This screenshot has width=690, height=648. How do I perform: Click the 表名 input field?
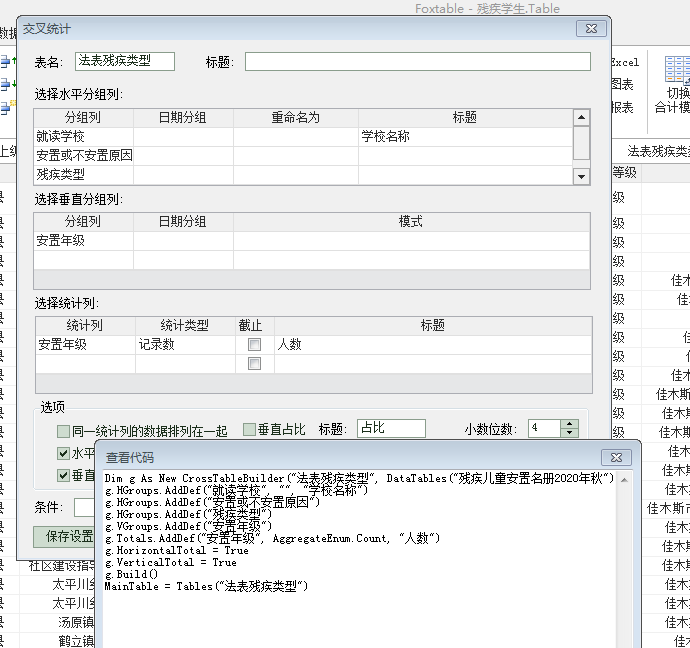pyautogui.click(x=125, y=62)
